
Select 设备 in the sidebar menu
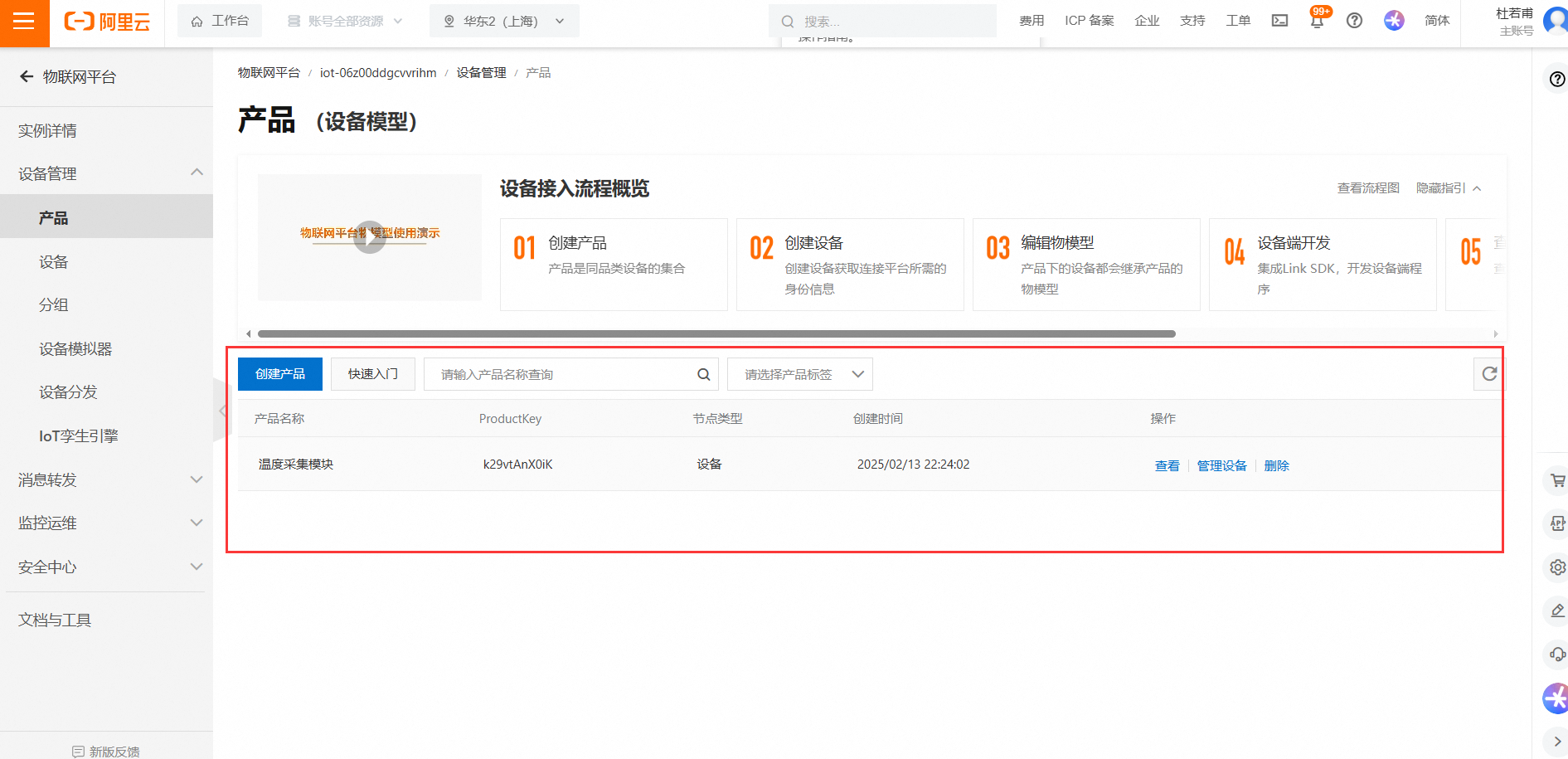tap(54, 262)
